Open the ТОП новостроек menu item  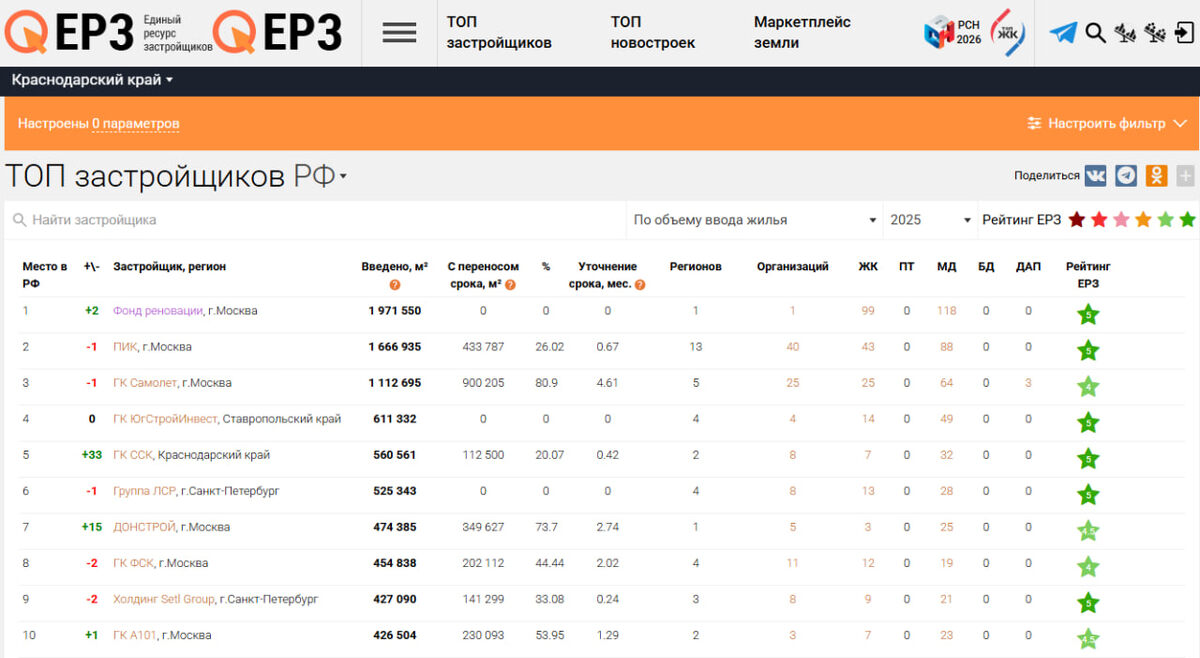click(653, 33)
